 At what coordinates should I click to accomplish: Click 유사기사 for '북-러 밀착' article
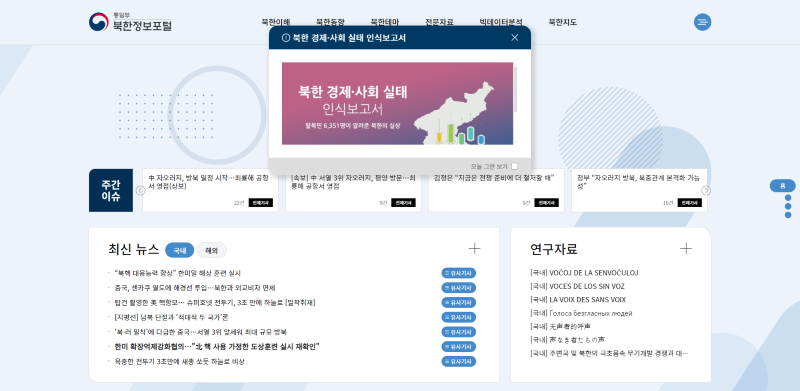click(459, 332)
